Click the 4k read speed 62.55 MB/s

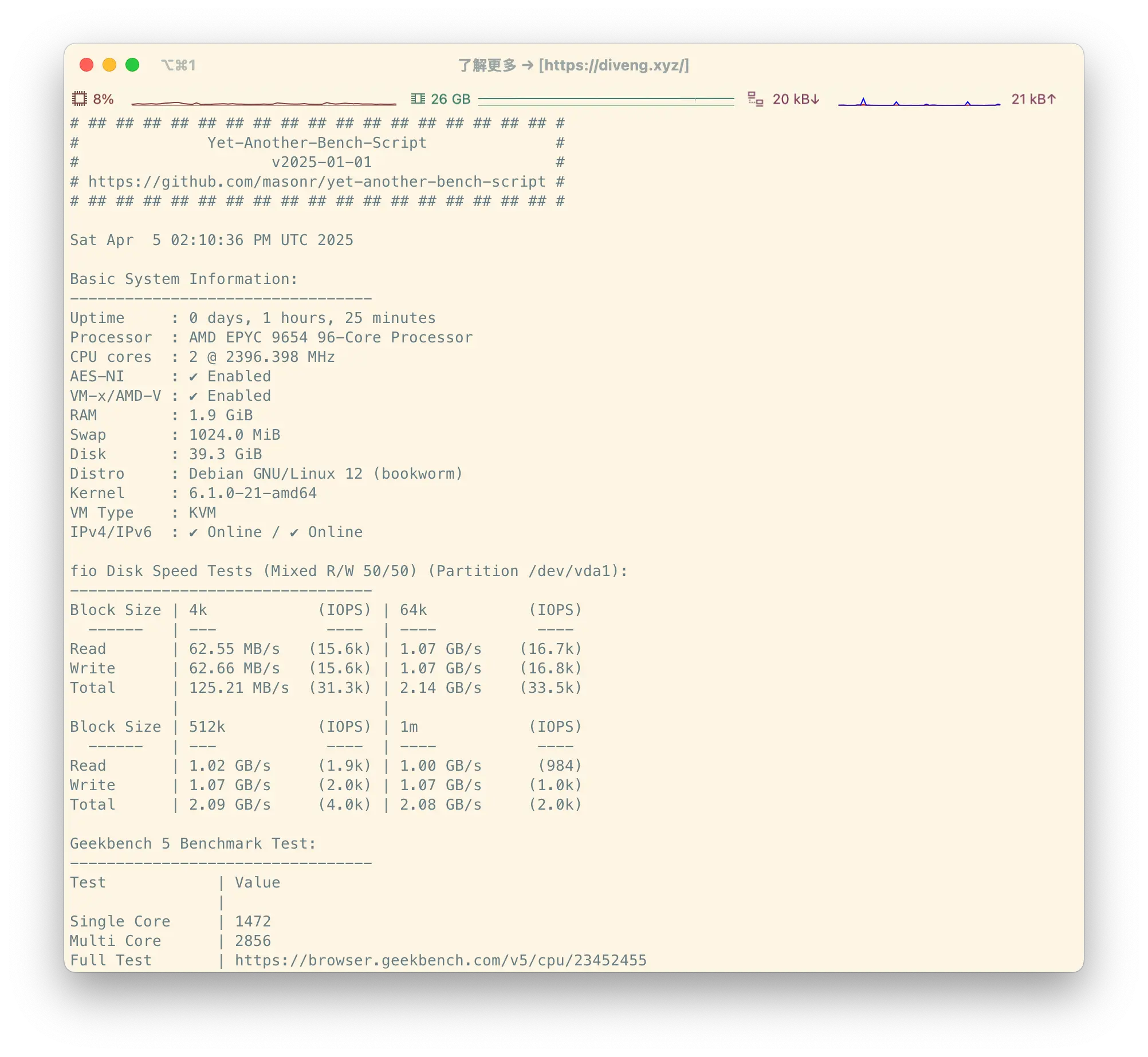click(234, 649)
